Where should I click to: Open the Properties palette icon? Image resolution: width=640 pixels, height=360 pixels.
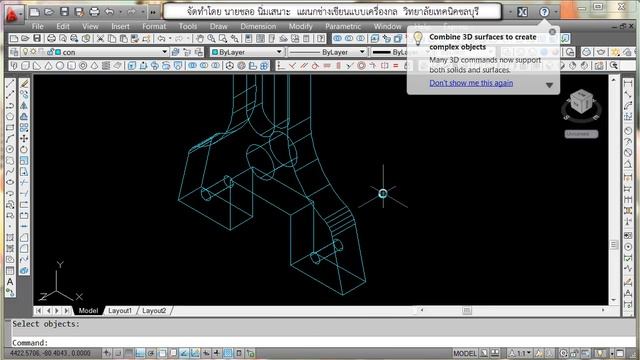tap(249, 39)
